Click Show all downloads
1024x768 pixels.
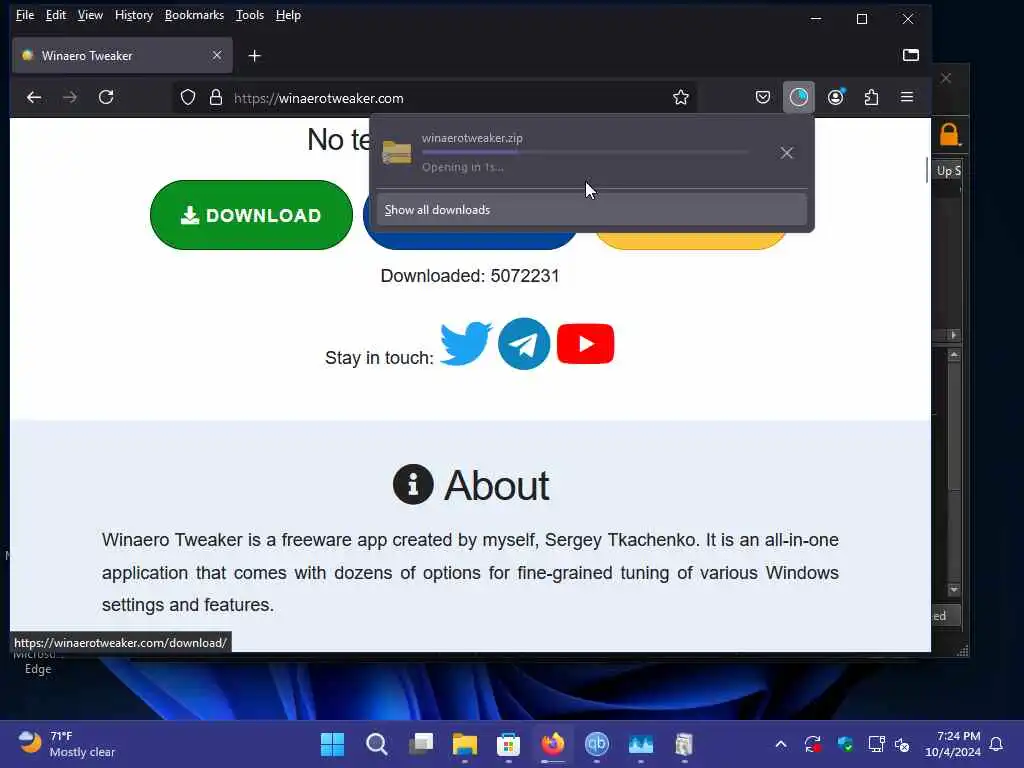coord(592,210)
